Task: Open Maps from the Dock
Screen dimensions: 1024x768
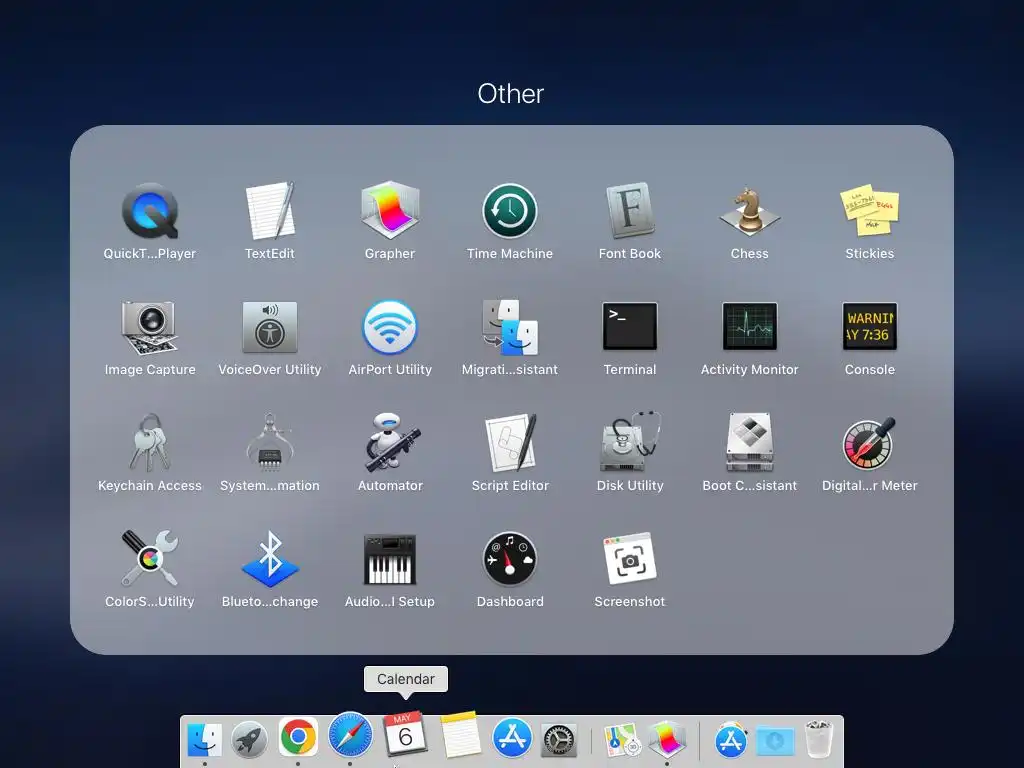Action: pyautogui.click(x=620, y=740)
